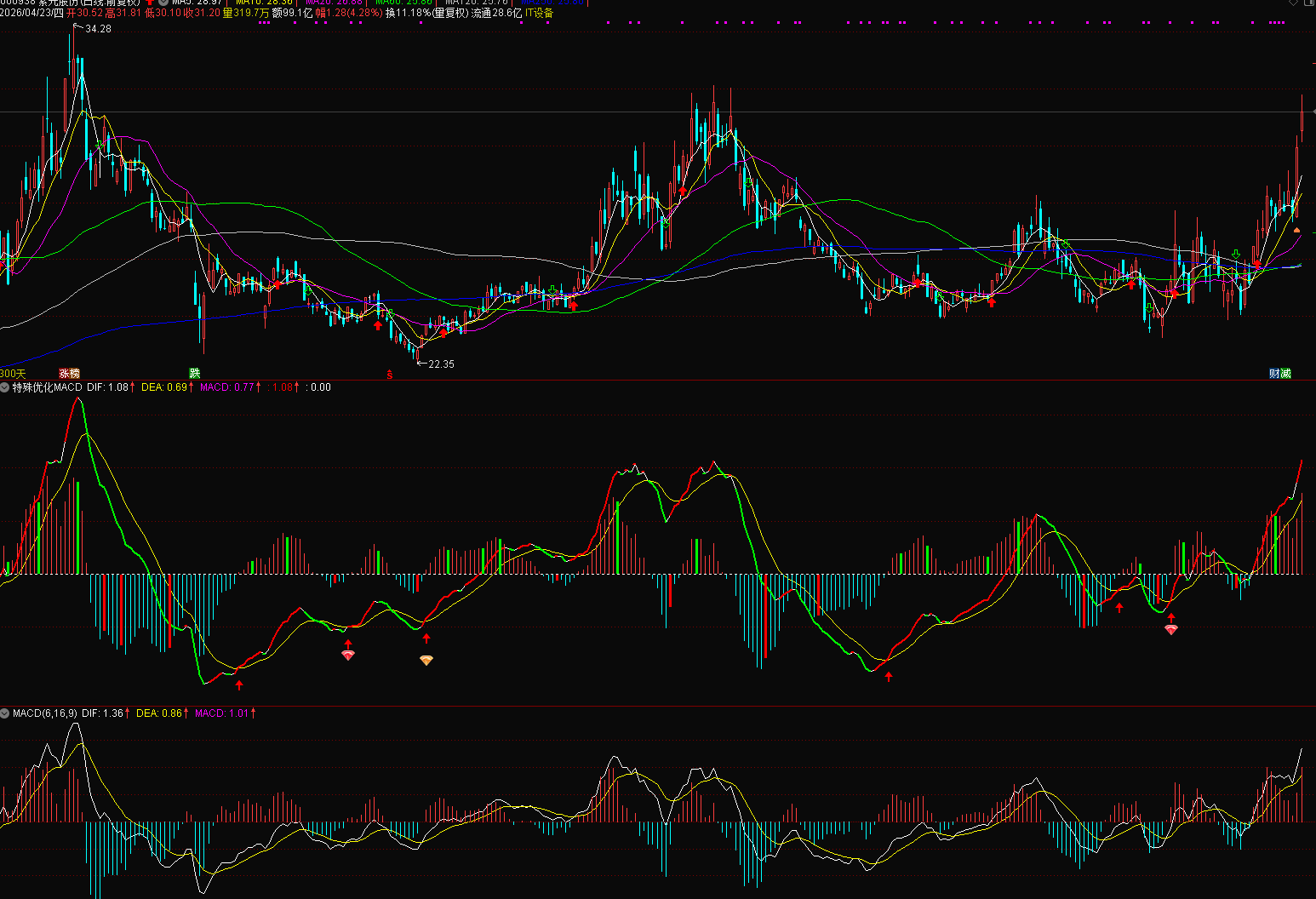This screenshot has width=1316, height=899.
Task: Expand the MACD(6,16,9) panel options chevron
Action: point(5,713)
